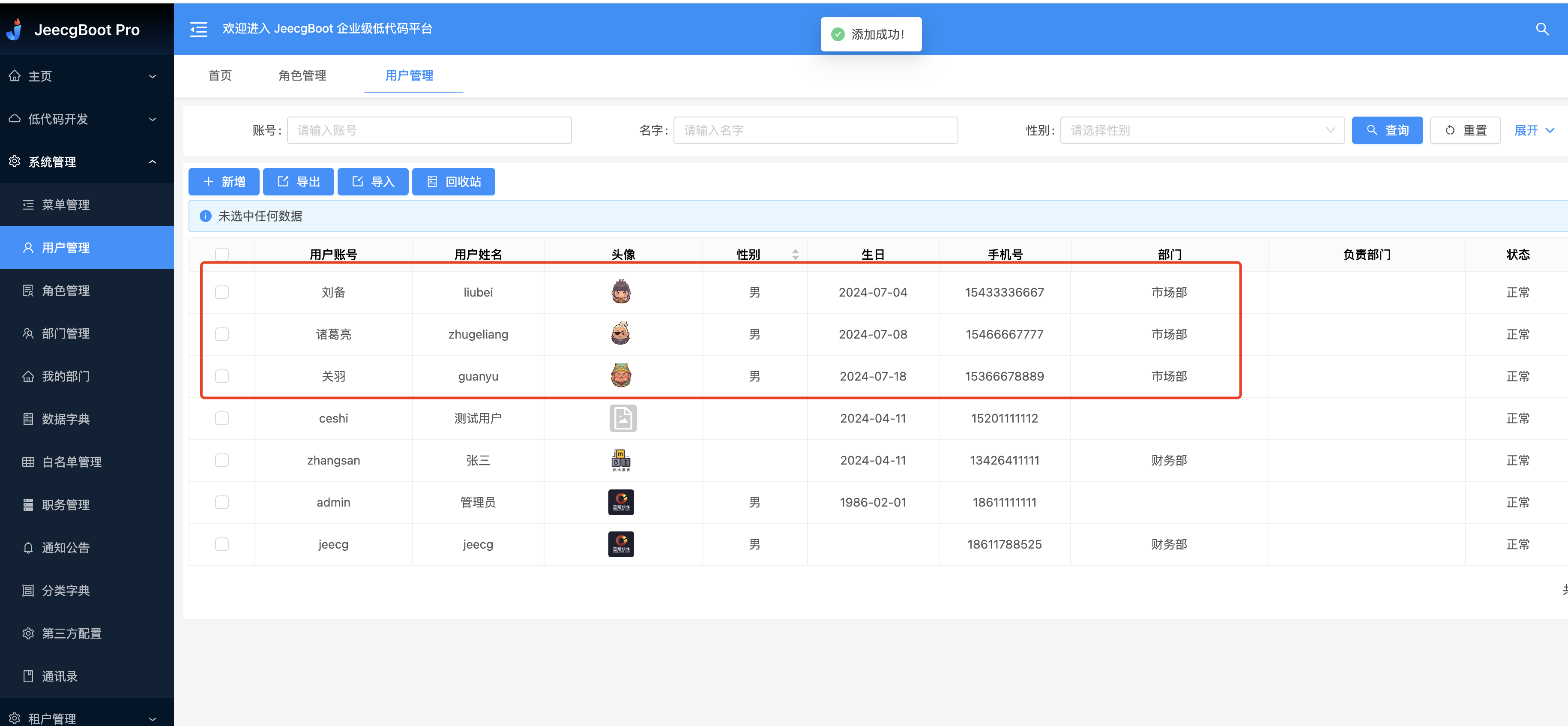
Task: Click the info icon in 未选中任何数据 banner
Action: tap(206, 216)
